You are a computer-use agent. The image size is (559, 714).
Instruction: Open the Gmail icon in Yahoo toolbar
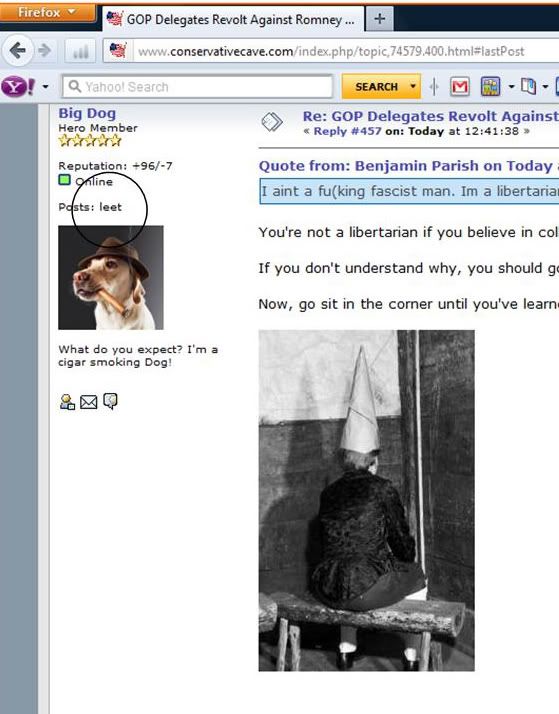point(460,87)
